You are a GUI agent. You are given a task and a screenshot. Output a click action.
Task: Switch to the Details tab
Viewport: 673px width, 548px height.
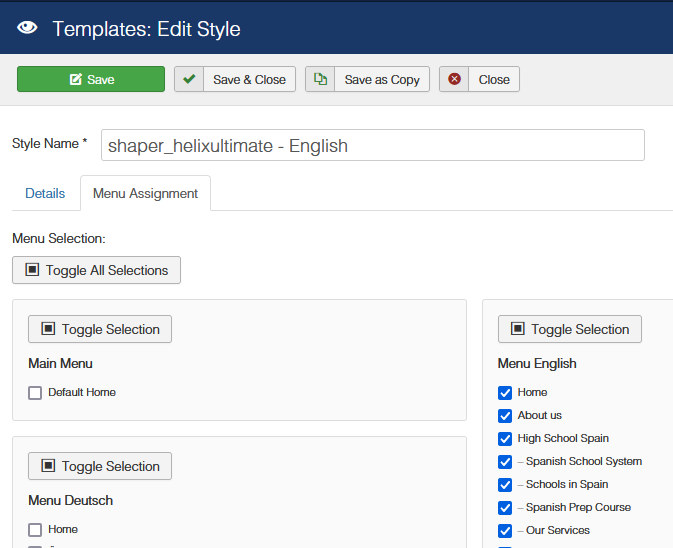click(x=45, y=193)
